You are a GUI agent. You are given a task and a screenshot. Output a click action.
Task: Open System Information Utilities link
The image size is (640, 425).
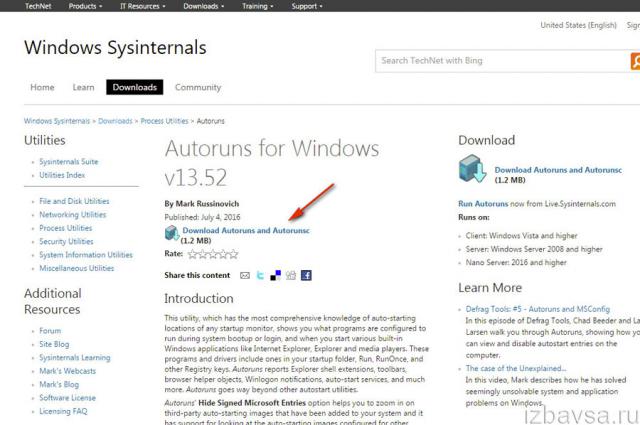point(86,255)
